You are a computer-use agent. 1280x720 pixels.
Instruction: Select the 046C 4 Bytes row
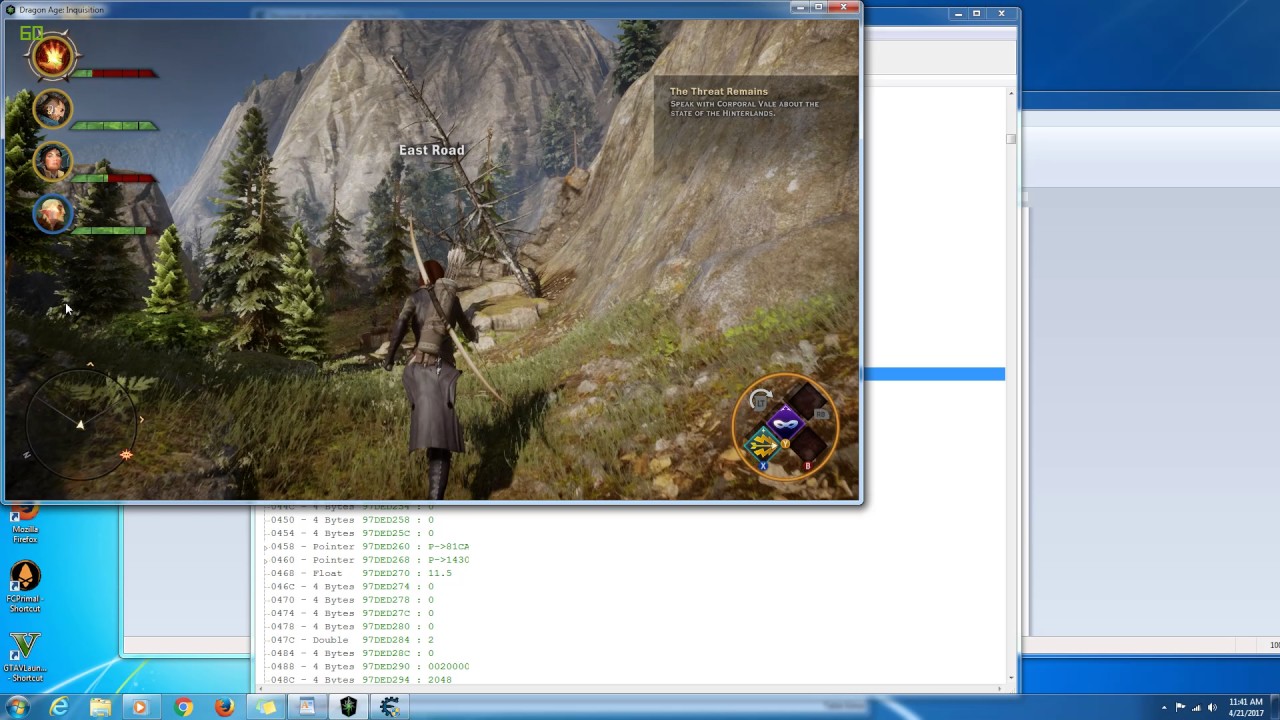click(352, 587)
